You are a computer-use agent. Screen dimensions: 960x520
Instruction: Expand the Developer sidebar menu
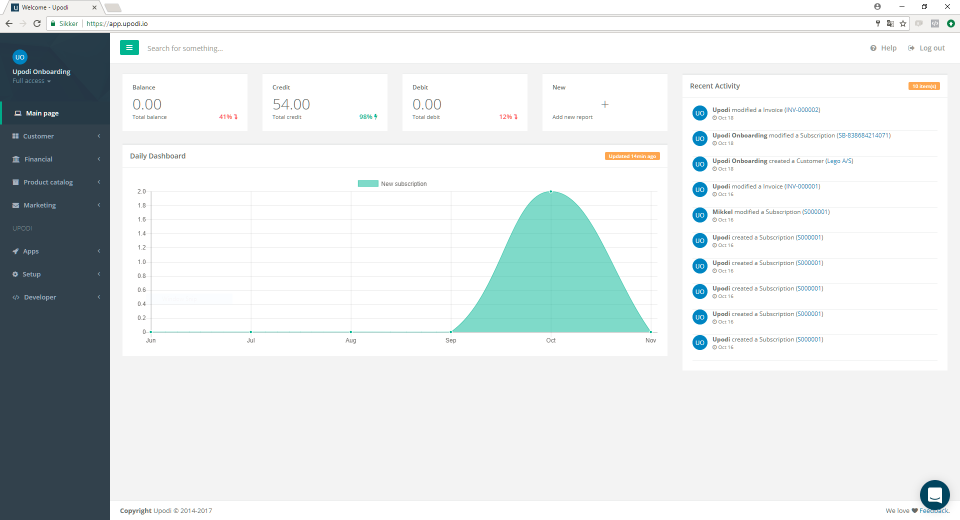pyautogui.click(x=55, y=297)
